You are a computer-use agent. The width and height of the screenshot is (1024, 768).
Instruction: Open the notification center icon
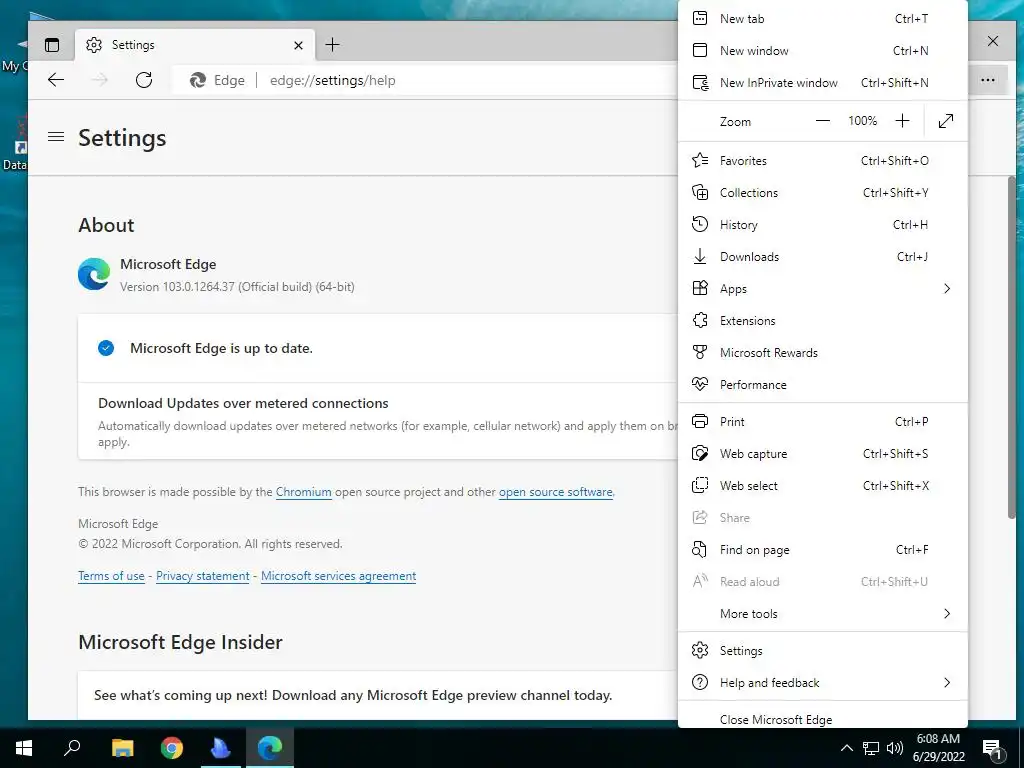point(992,748)
